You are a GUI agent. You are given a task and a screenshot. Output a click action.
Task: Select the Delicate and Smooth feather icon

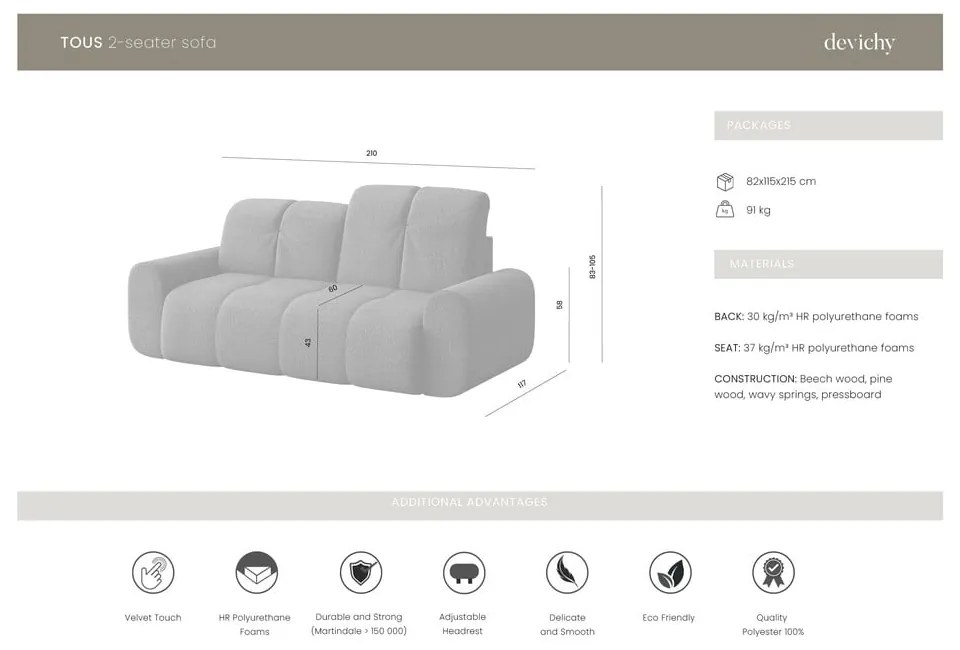coord(567,572)
